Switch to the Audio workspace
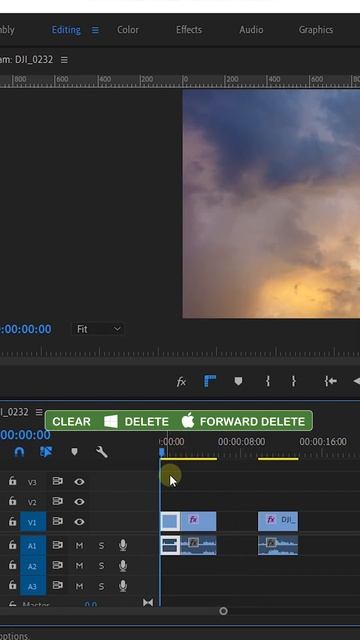This screenshot has width=360, height=640. pos(251,30)
